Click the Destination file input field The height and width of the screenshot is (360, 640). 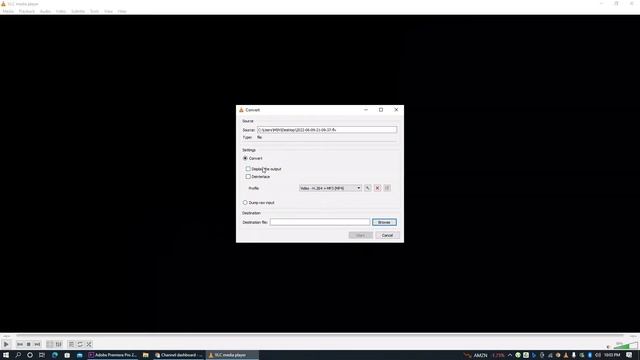click(320, 222)
